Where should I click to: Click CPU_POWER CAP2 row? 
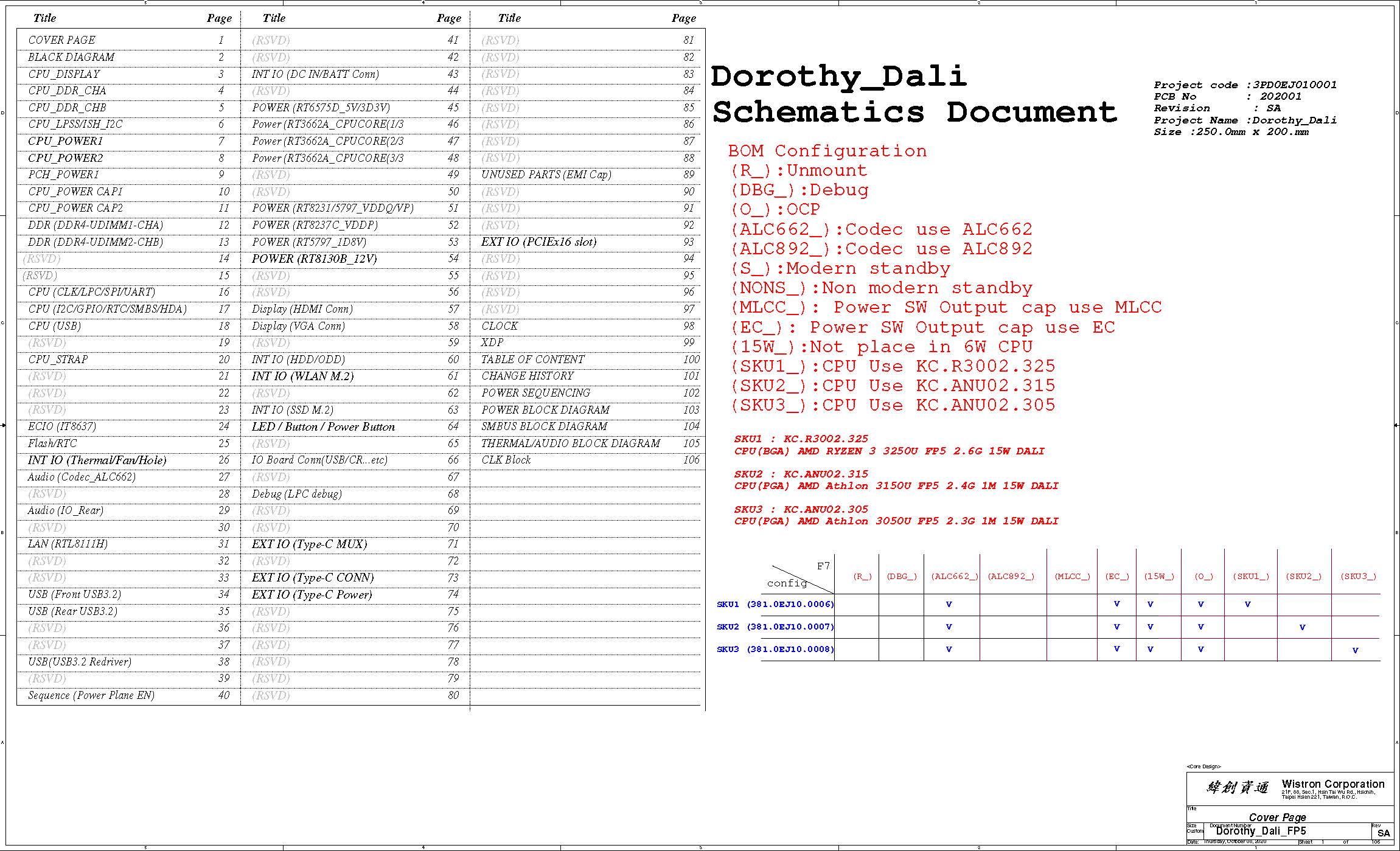point(75,208)
